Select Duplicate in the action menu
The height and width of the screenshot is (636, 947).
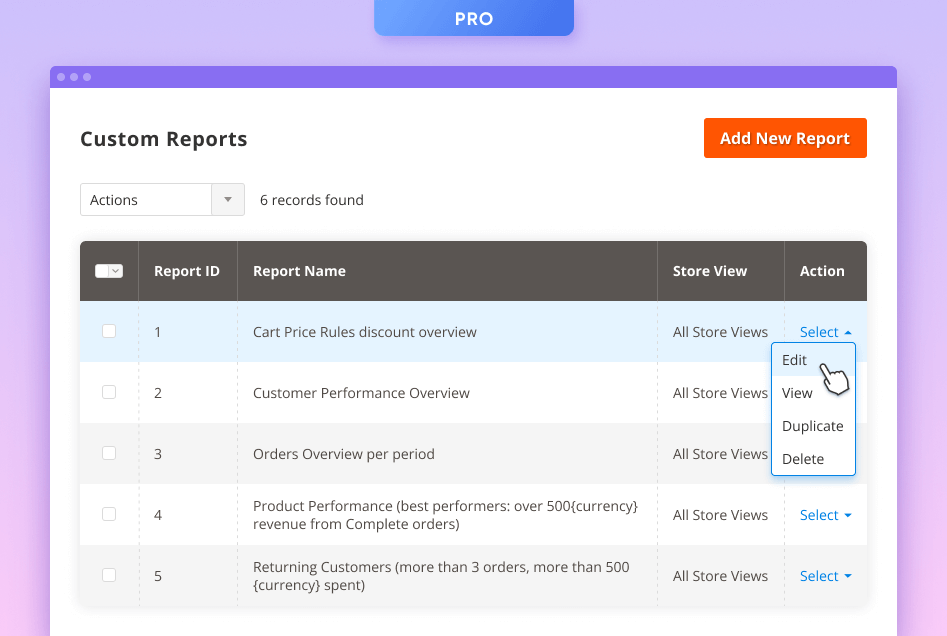(x=812, y=426)
